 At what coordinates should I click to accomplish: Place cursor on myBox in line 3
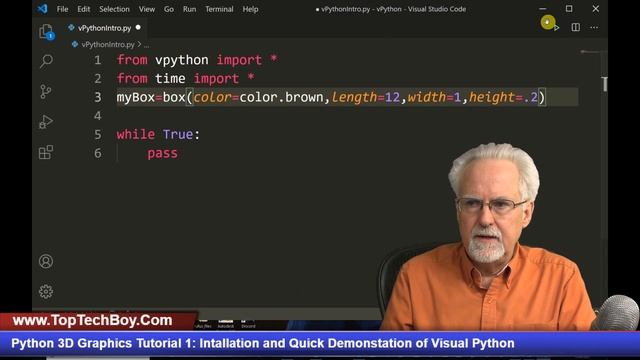pyautogui.click(x=136, y=97)
